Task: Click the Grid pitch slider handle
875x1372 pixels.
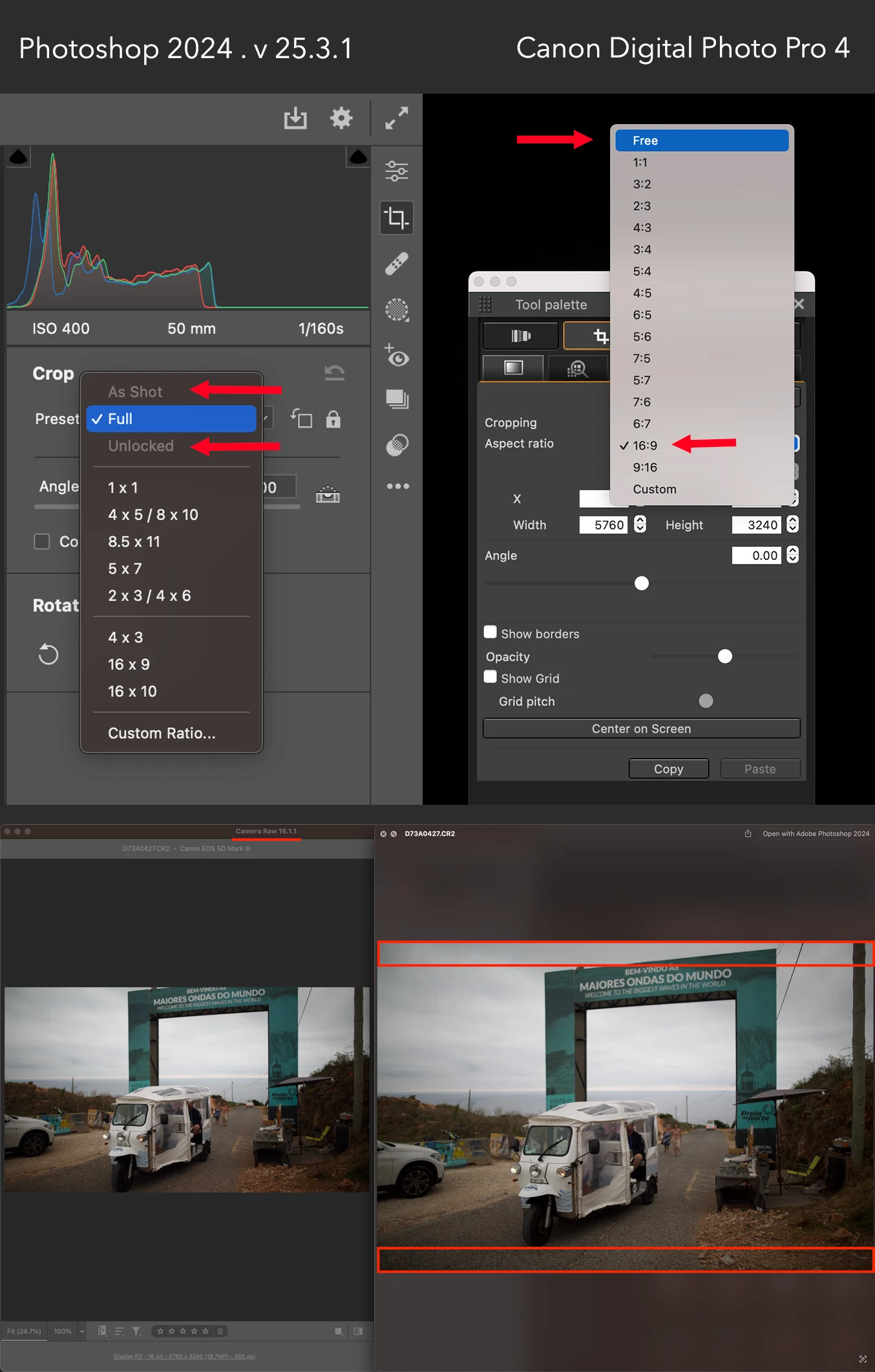Action: point(706,701)
